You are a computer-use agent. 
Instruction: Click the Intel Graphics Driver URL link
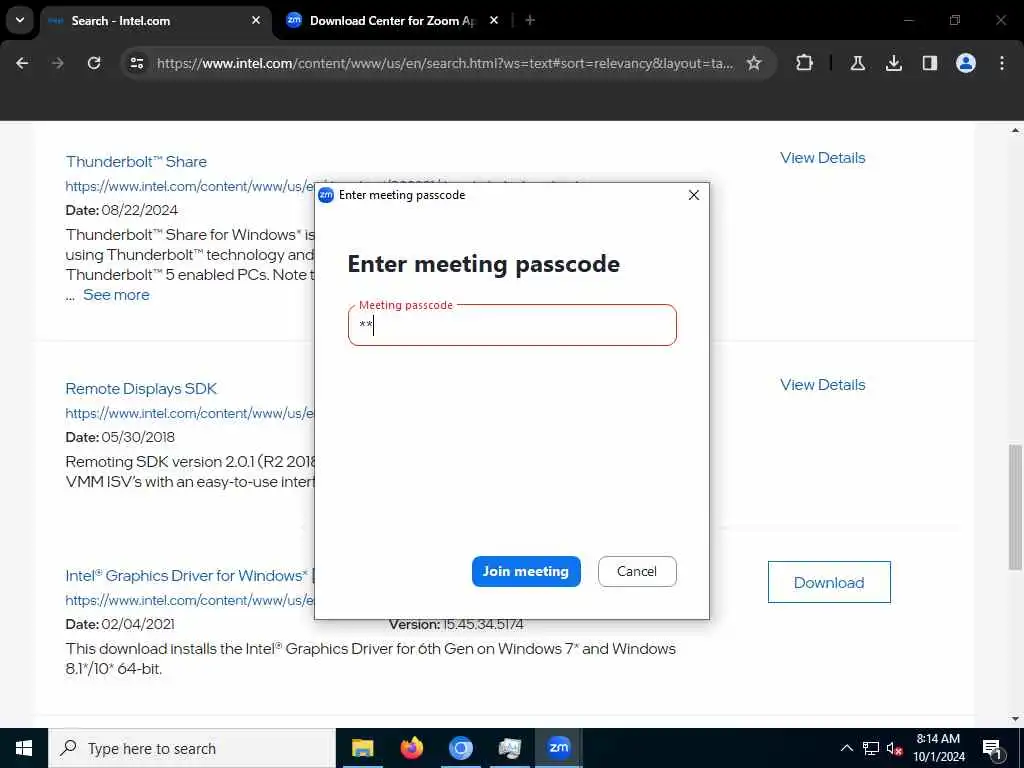tap(189, 600)
